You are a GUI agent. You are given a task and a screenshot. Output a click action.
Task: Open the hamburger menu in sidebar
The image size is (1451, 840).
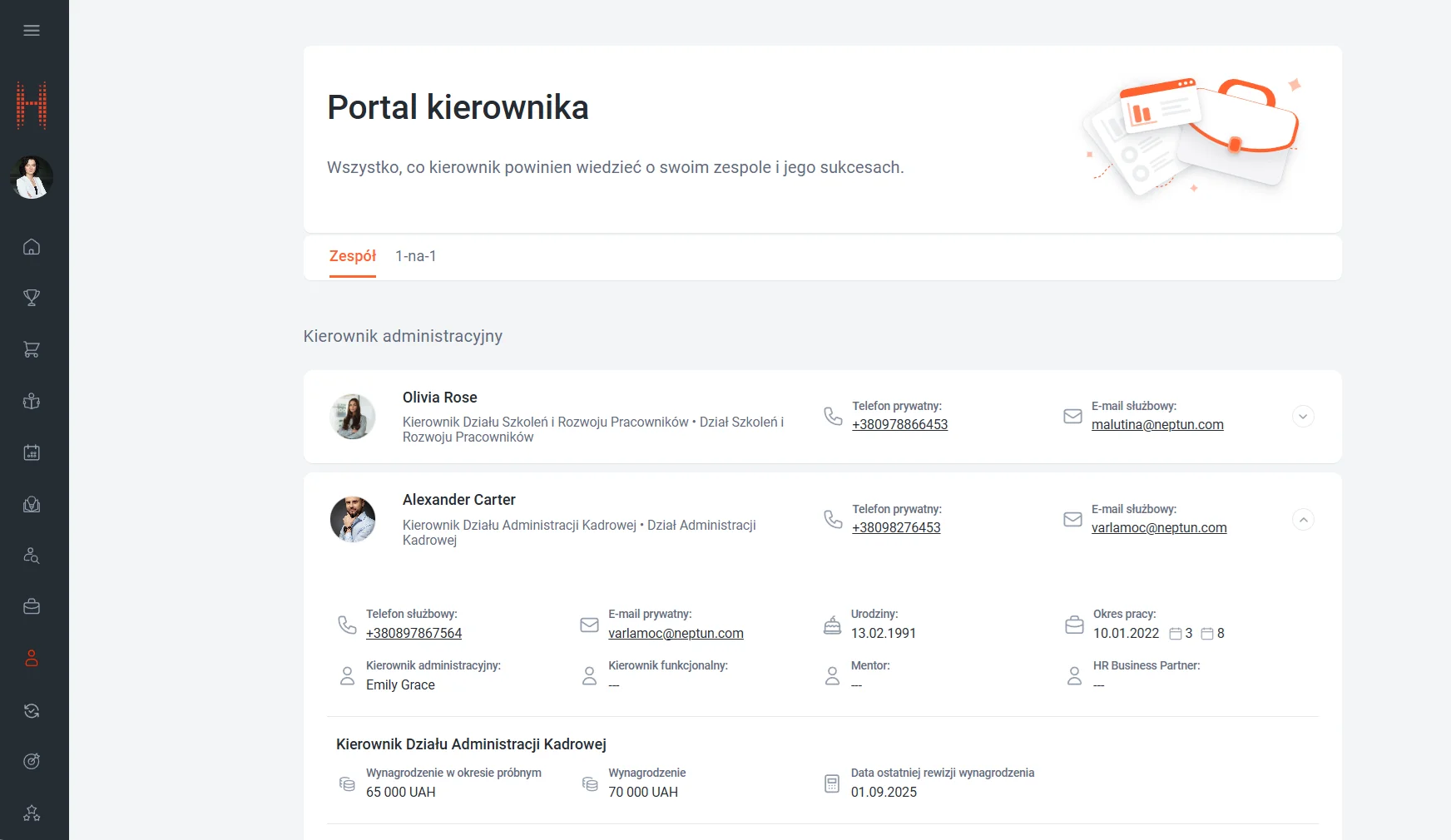pos(32,31)
